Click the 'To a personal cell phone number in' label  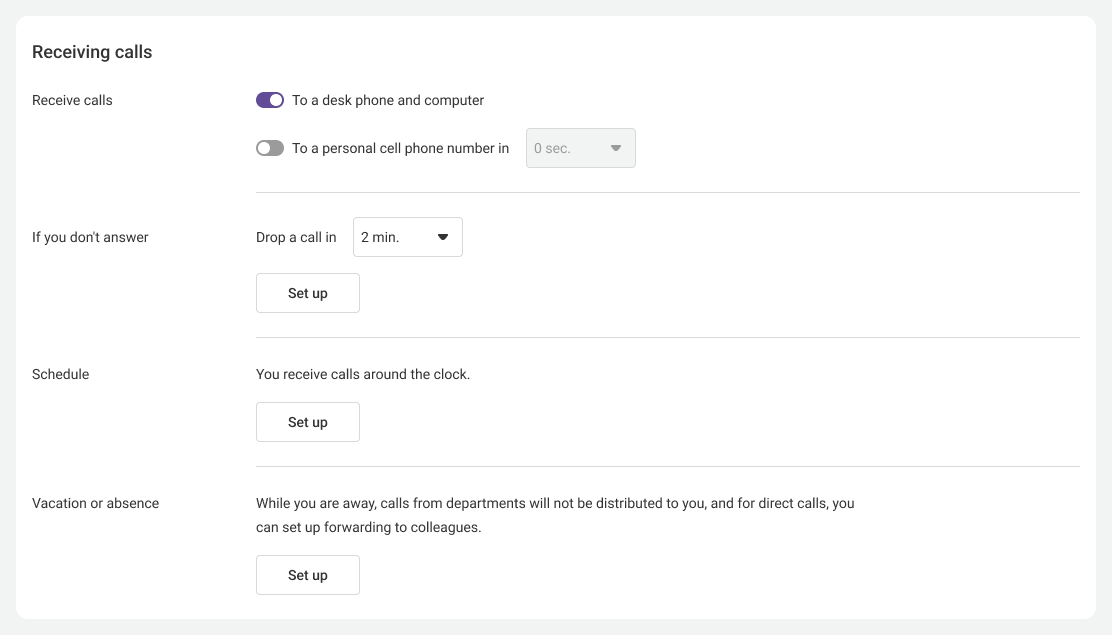pyautogui.click(x=400, y=148)
